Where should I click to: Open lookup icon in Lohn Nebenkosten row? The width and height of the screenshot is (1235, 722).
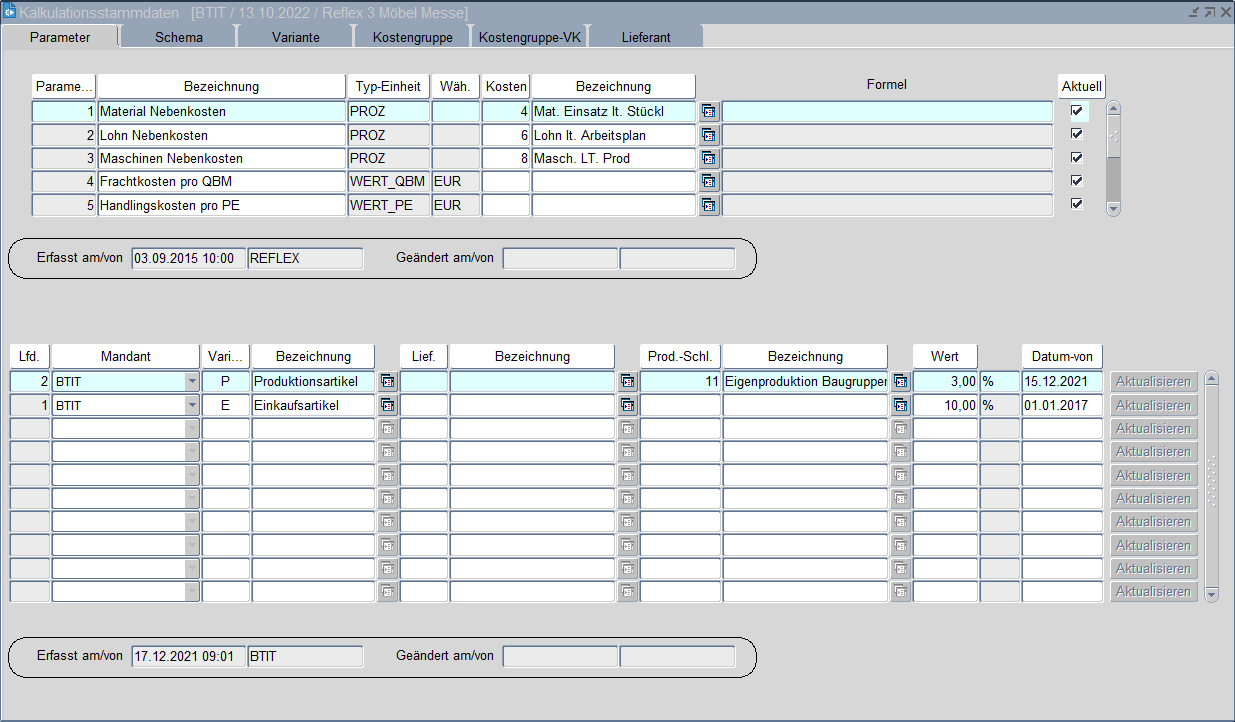click(x=709, y=135)
